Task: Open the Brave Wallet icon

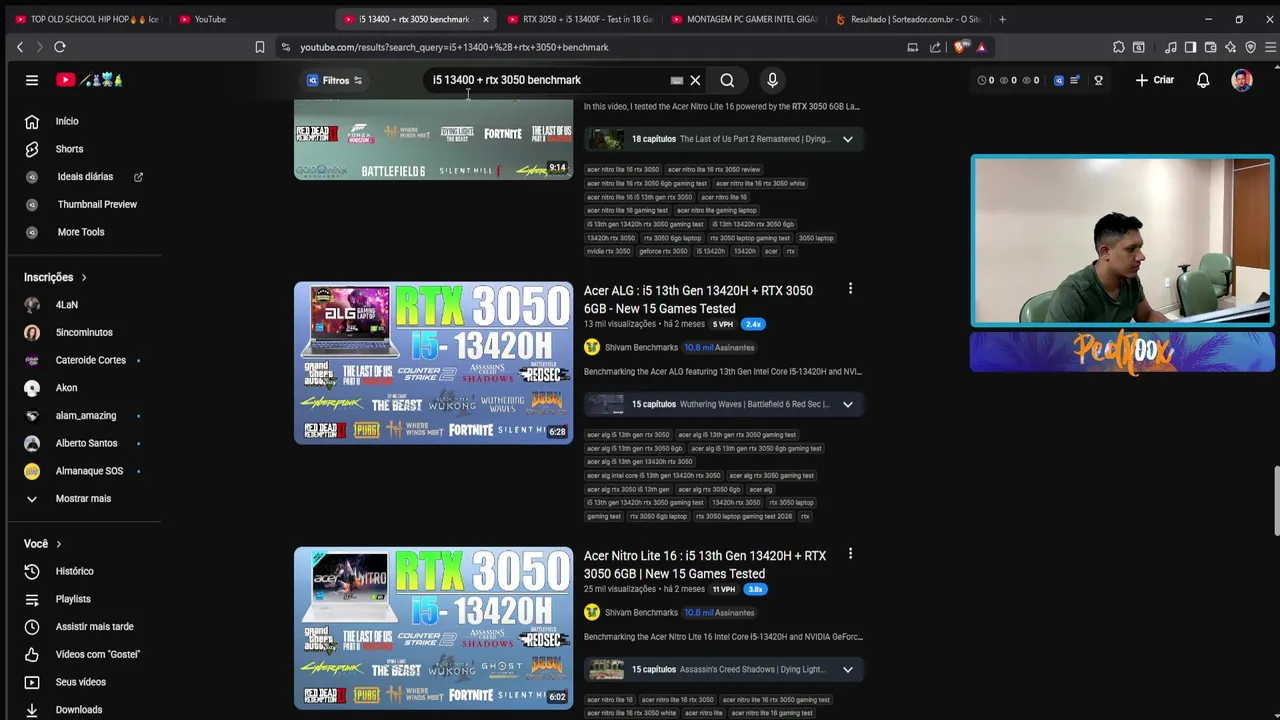Action: (x=1210, y=47)
